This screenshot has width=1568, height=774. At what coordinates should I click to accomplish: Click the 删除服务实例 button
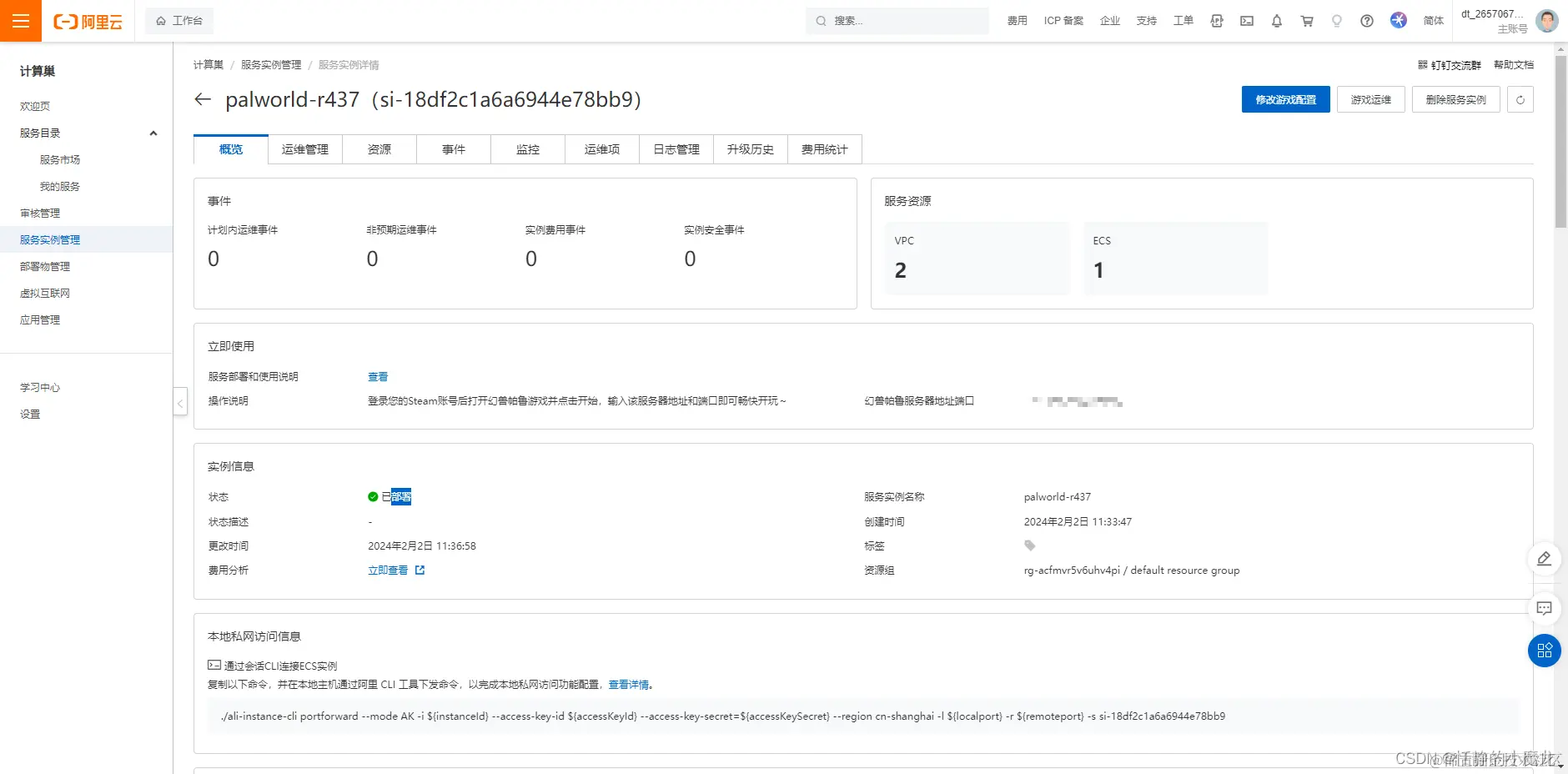coord(1456,99)
